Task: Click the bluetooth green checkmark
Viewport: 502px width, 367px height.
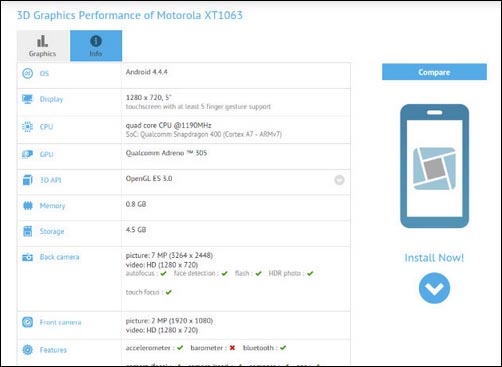Action: [283, 348]
